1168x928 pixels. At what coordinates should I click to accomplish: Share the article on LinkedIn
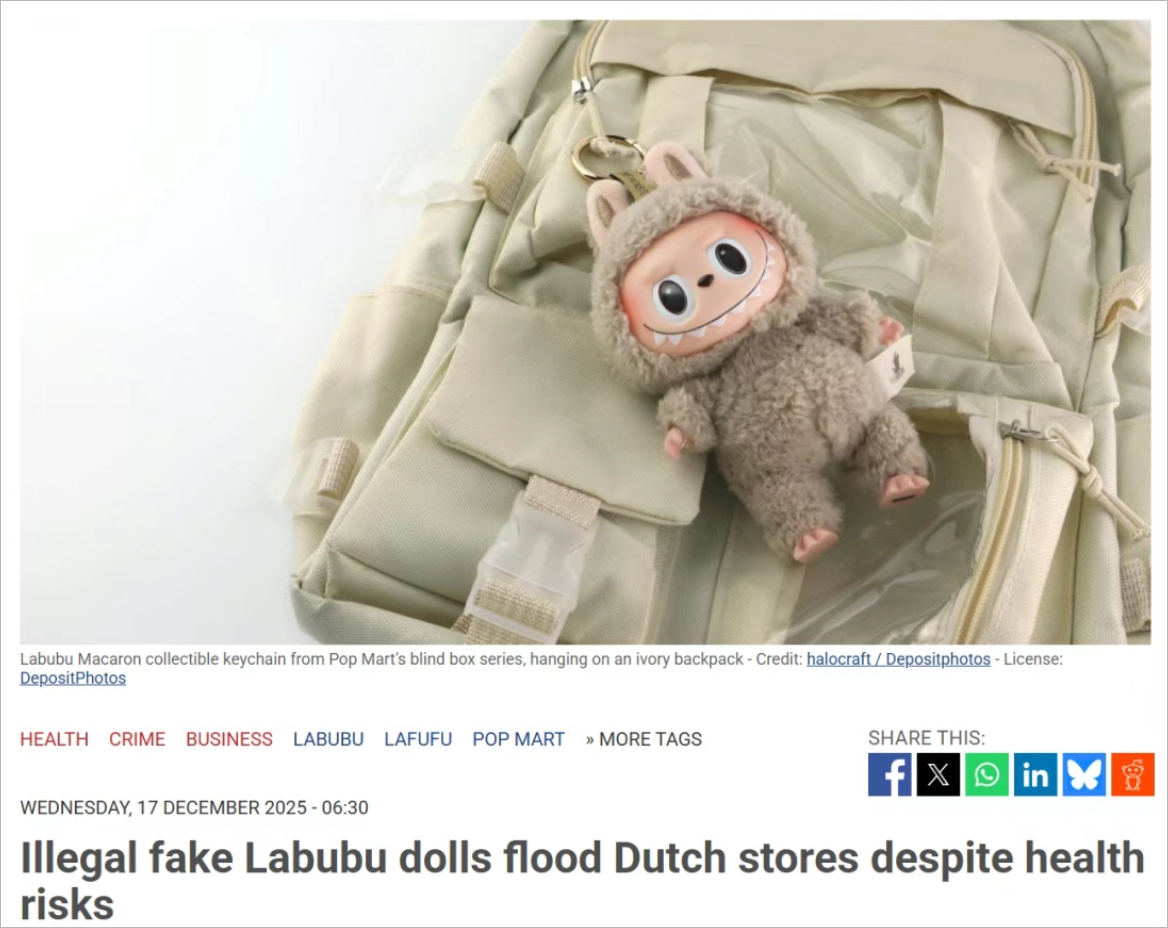pyautogui.click(x=1035, y=775)
